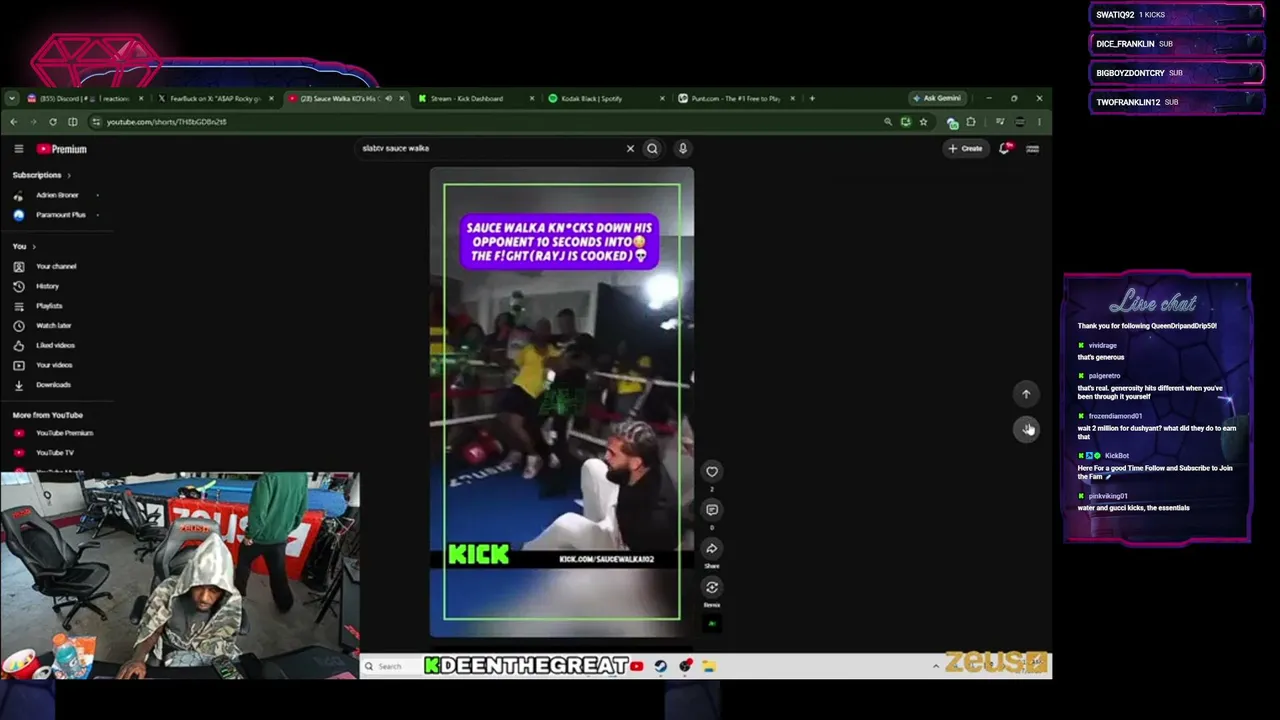Open the Chrome three-dot menu

click(1039, 122)
